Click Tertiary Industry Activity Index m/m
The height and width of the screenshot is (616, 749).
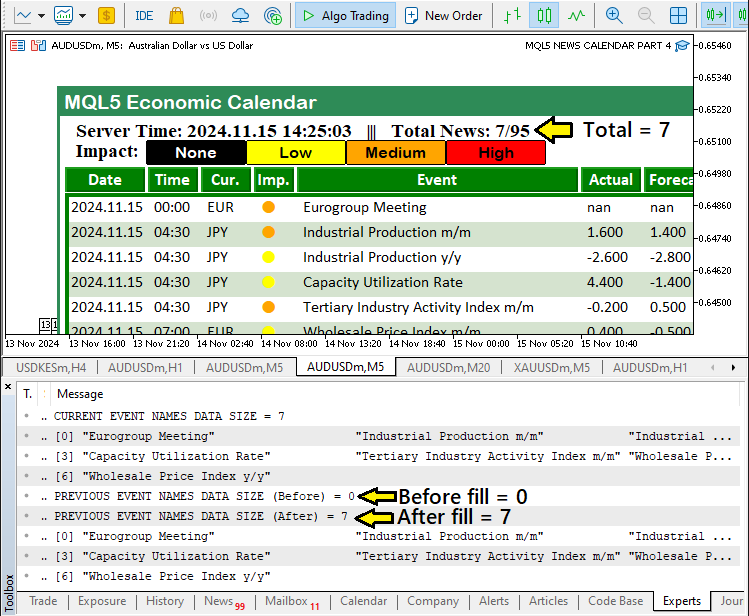[x=418, y=308]
